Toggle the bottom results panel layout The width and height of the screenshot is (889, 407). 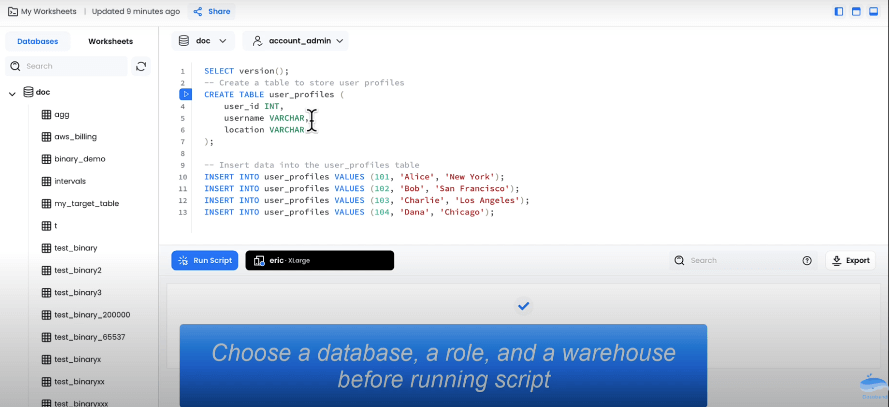tap(875, 11)
